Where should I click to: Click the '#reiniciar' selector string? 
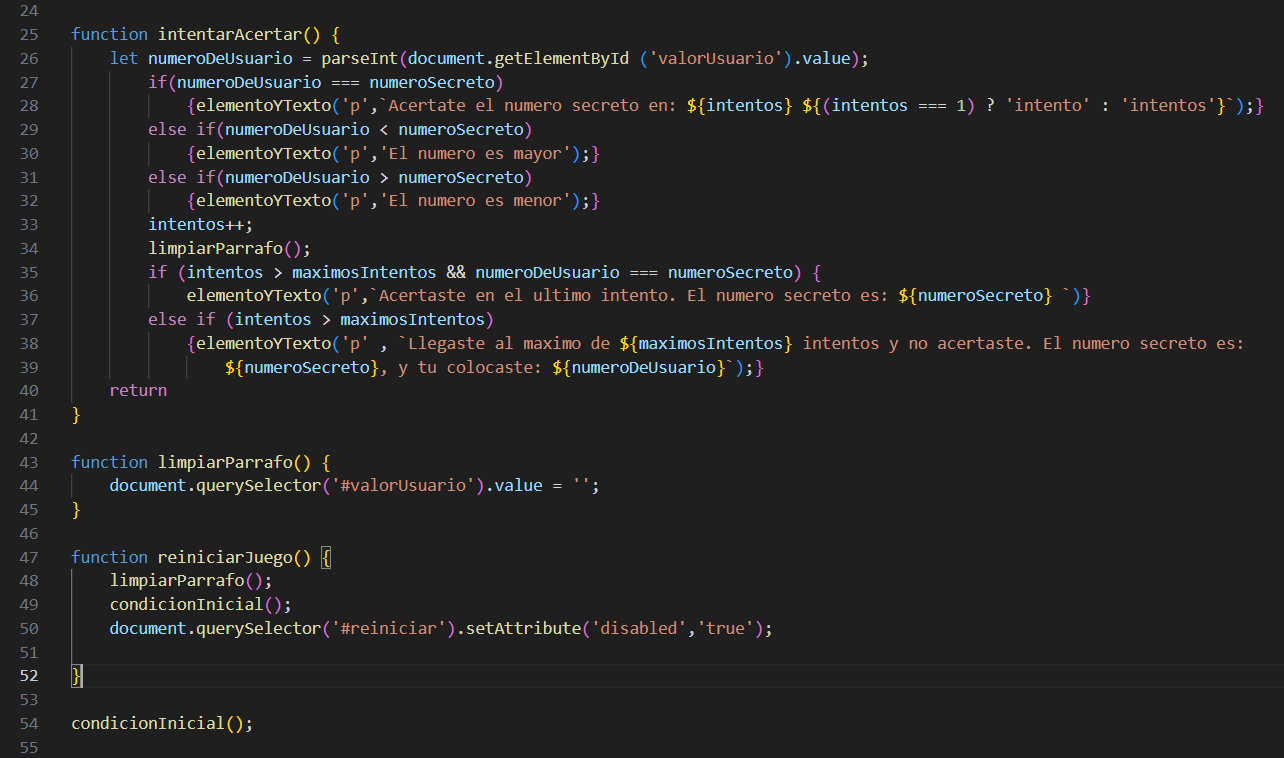point(388,628)
